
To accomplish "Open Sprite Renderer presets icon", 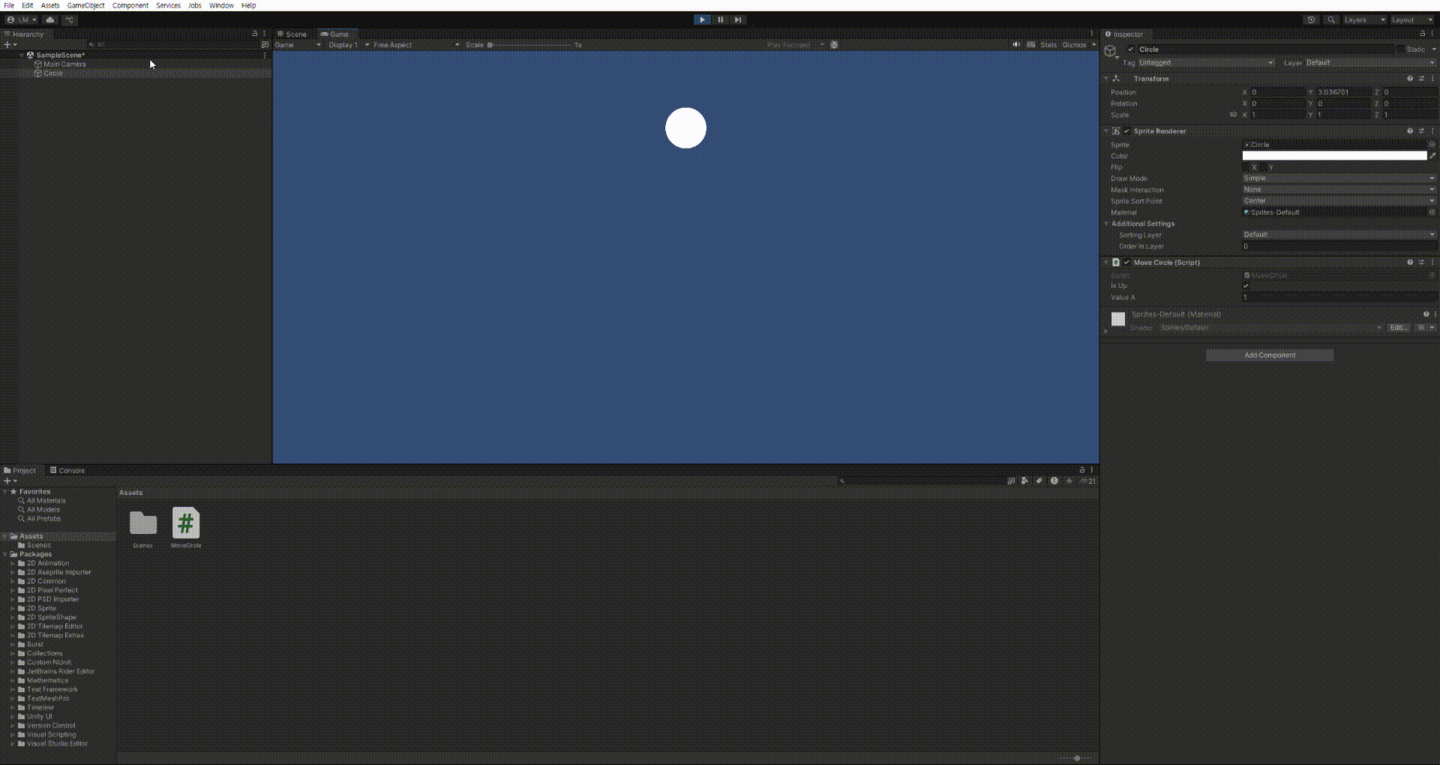I will tap(1421, 131).
